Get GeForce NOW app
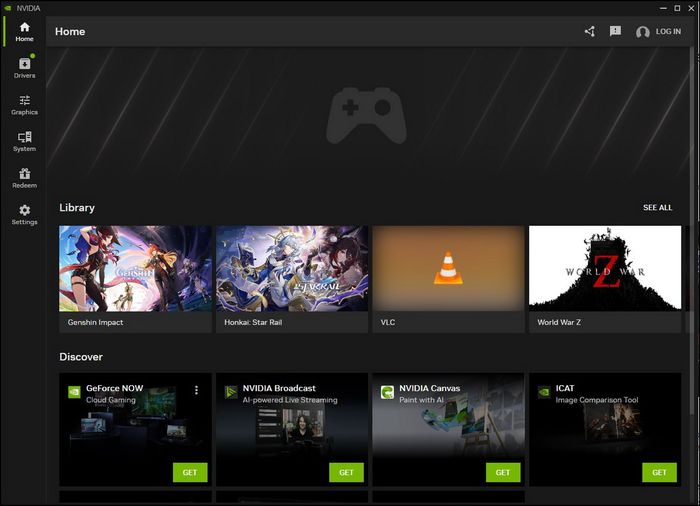This screenshot has width=700, height=506. [x=190, y=473]
